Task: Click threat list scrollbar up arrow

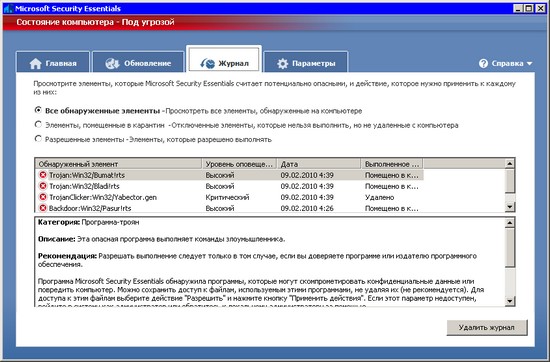Action: (510, 163)
